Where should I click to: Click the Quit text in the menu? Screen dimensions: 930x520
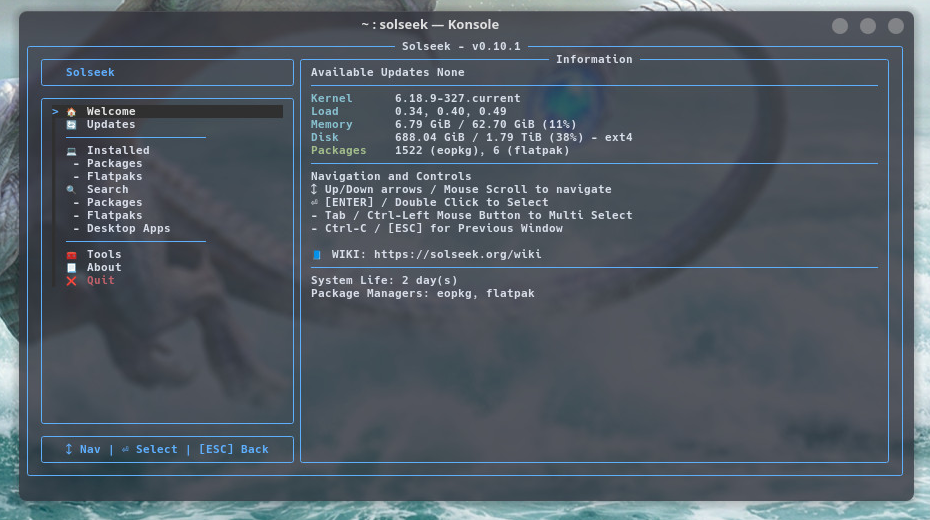click(x=101, y=281)
